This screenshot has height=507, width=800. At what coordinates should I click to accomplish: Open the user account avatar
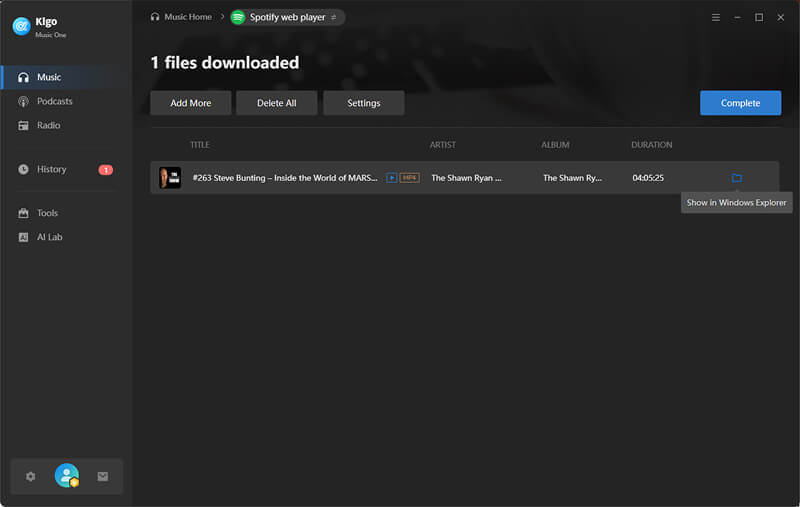(x=67, y=475)
